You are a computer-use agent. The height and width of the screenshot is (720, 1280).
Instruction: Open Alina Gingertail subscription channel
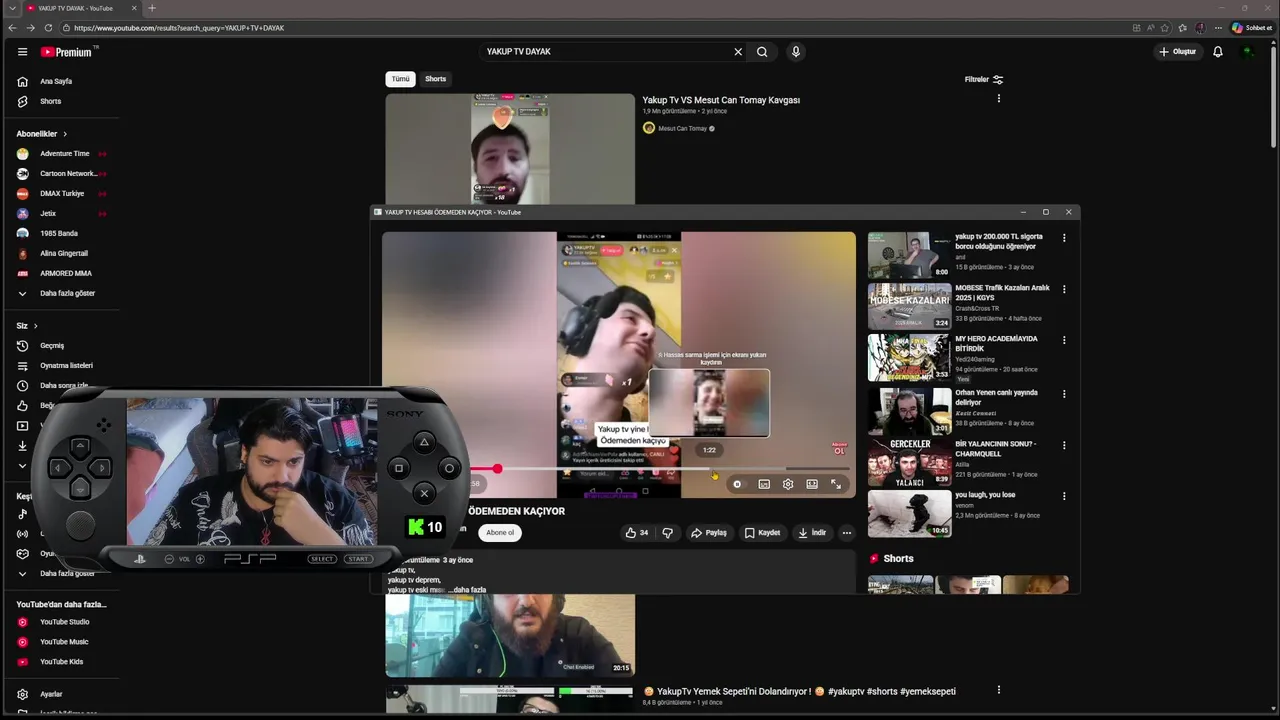63,254
